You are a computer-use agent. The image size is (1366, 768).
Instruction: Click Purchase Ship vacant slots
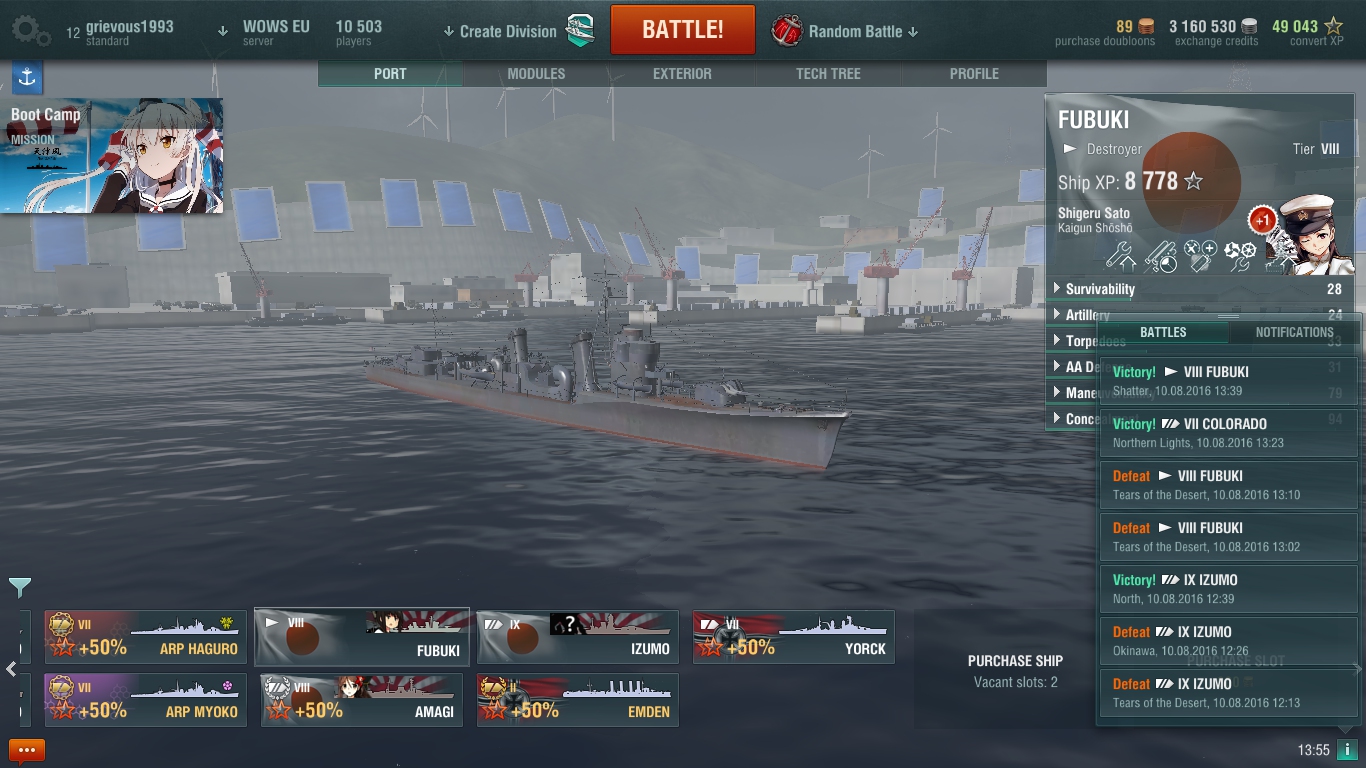(1015, 671)
